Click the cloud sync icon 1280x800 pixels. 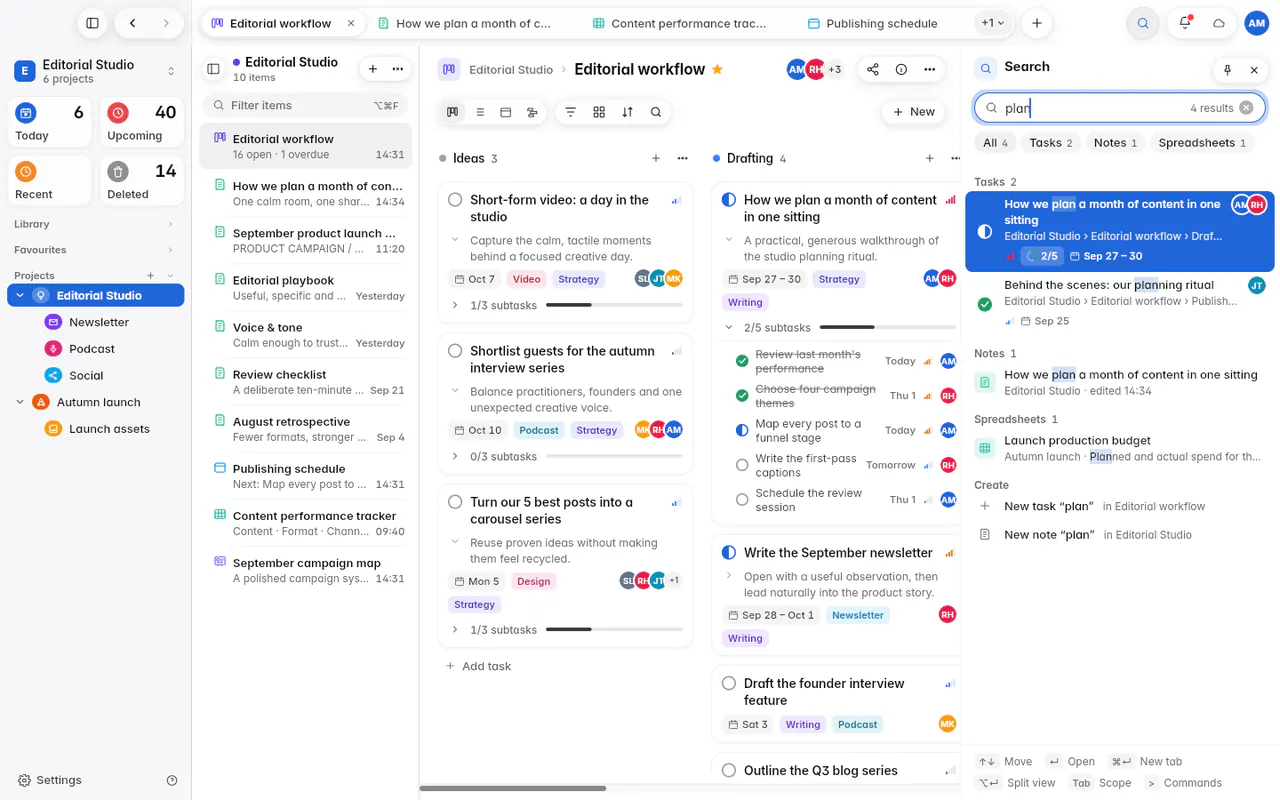[x=1219, y=23]
